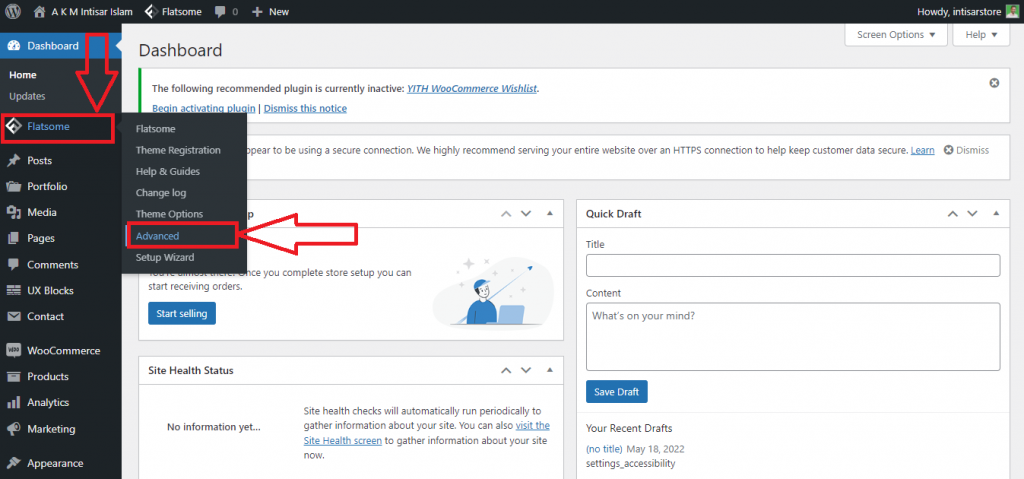This screenshot has width=1024, height=479.
Task: Select Flatsome in flyout submenu
Action: pyautogui.click(x=155, y=129)
